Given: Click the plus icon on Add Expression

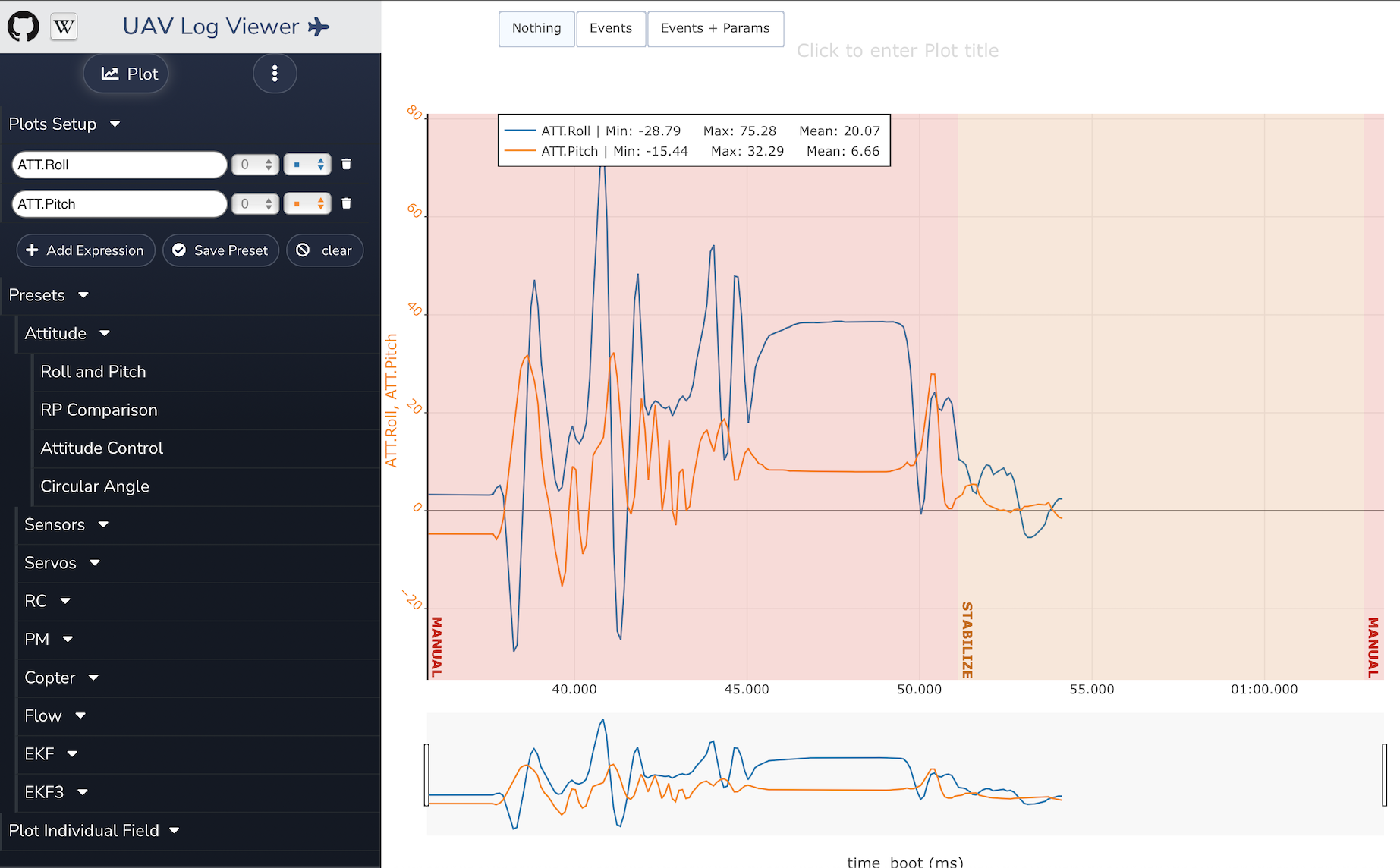Looking at the screenshot, I should [33, 250].
